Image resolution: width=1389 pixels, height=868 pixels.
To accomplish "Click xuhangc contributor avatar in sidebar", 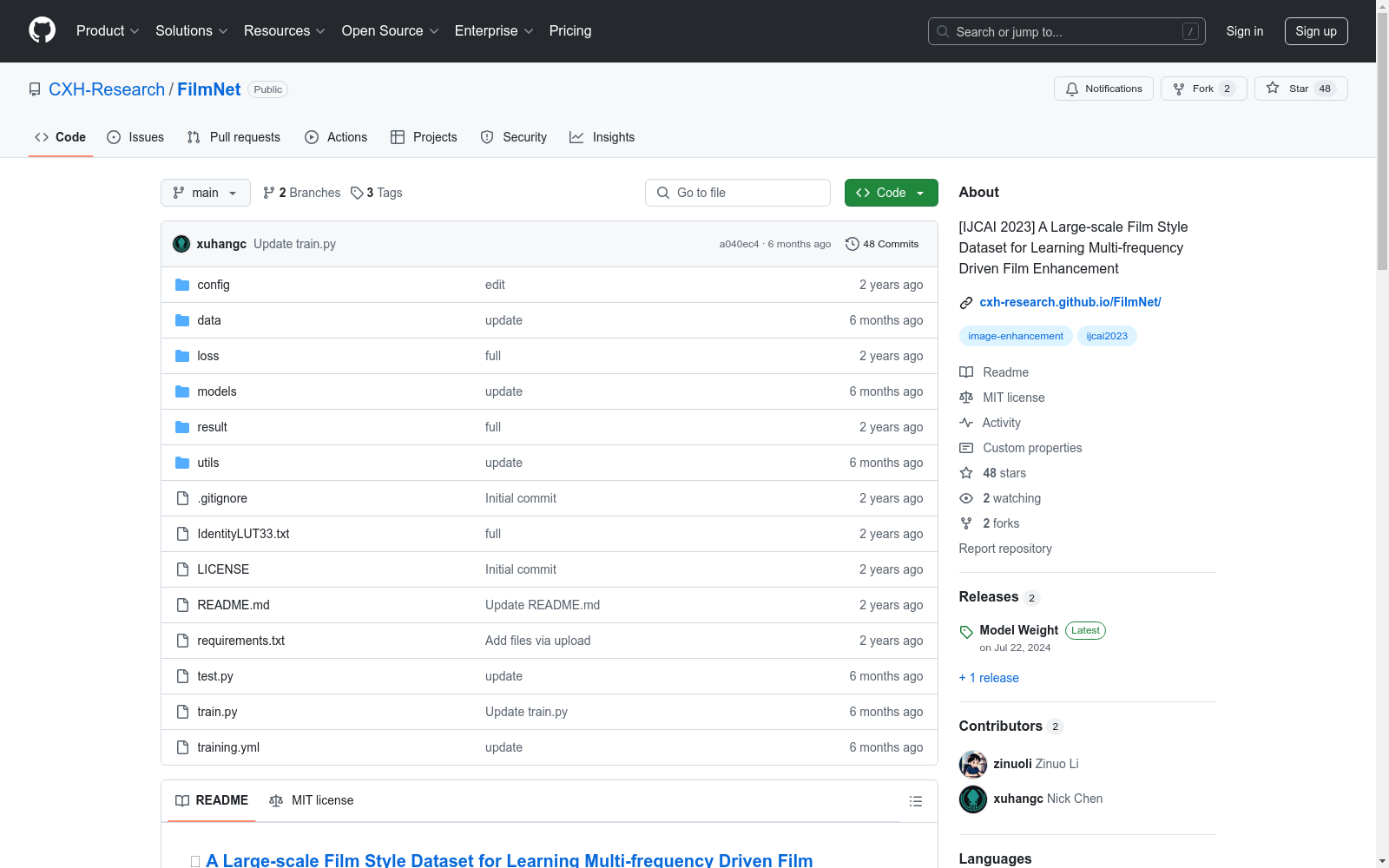I will 973,799.
